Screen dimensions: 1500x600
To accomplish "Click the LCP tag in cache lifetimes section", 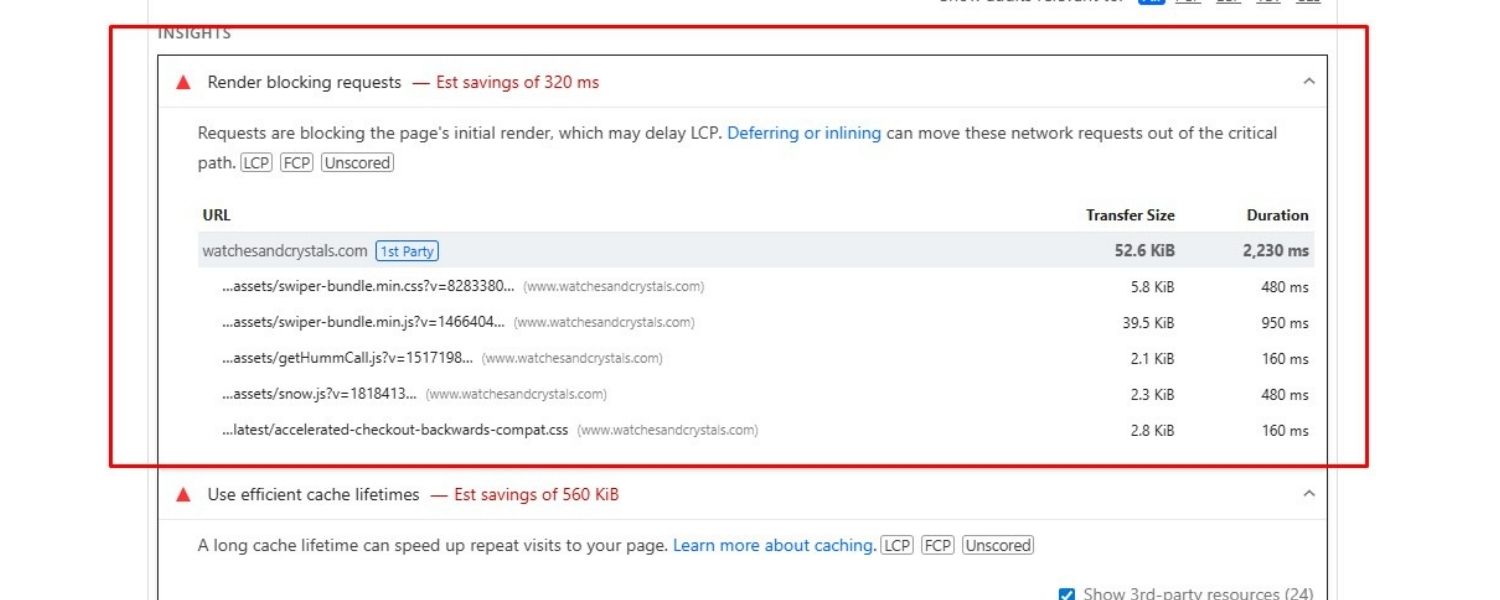I will point(897,545).
